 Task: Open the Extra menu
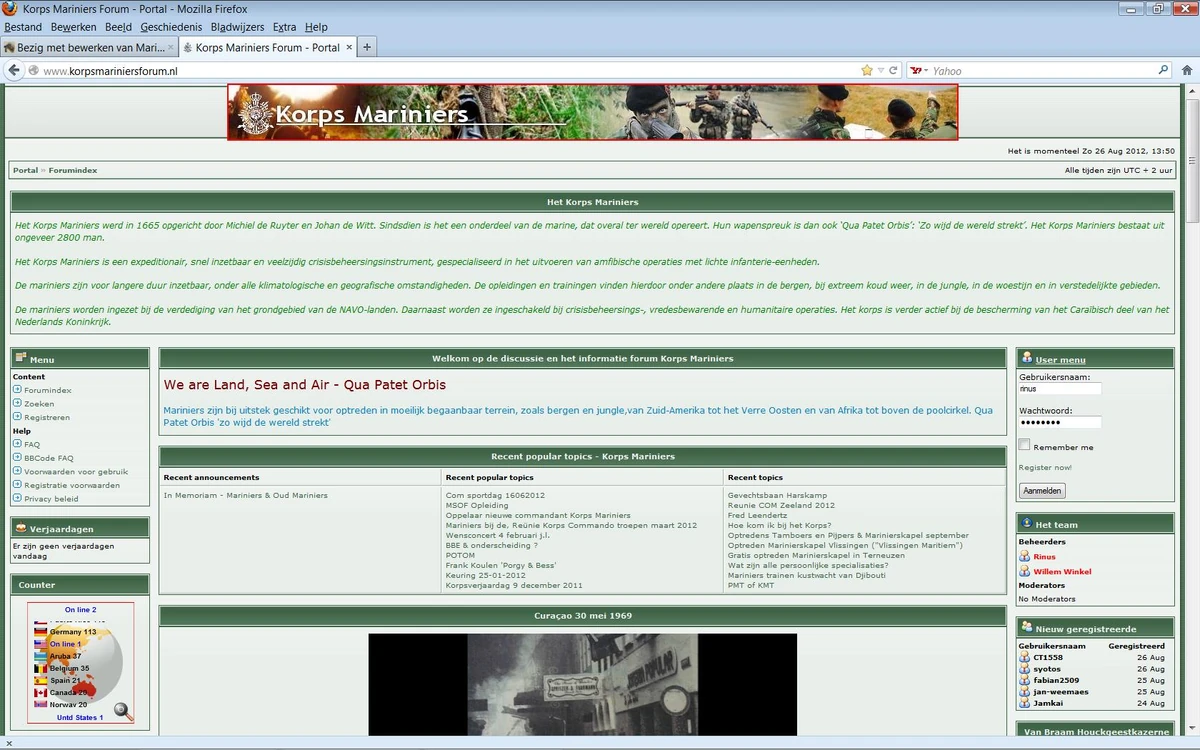click(x=285, y=27)
